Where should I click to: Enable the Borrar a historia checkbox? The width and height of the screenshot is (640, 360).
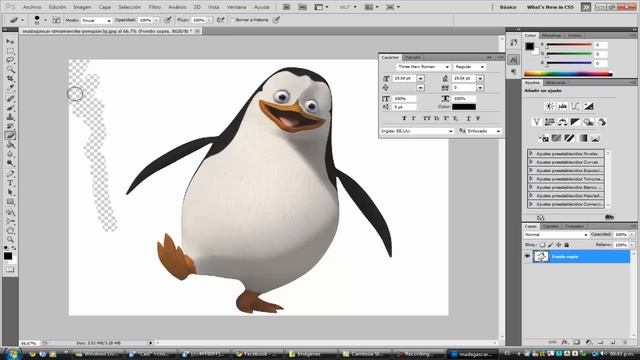coord(232,20)
